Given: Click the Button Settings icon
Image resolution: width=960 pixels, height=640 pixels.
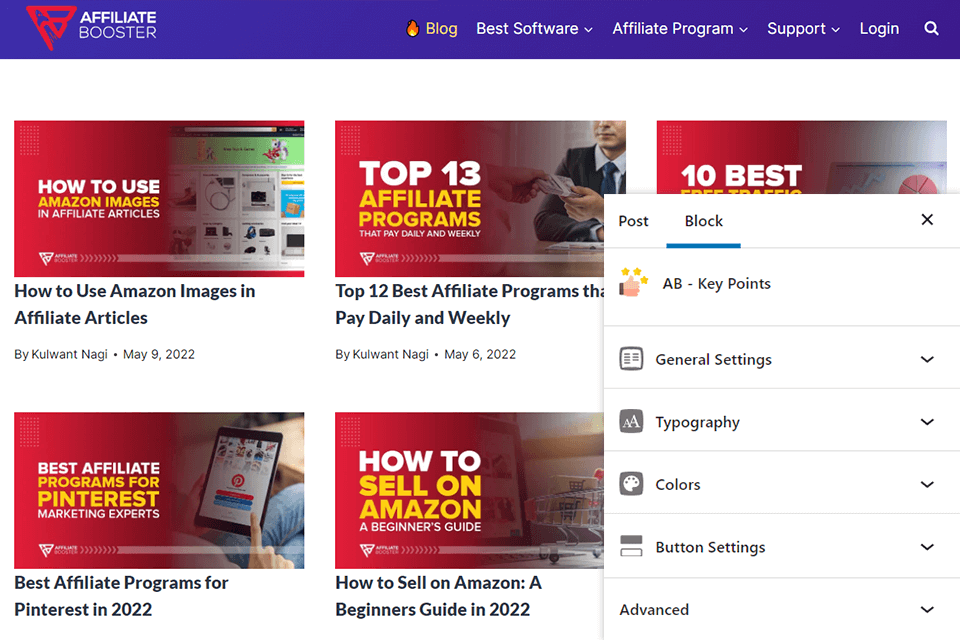Looking at the screenshot, I should point(631,546).
